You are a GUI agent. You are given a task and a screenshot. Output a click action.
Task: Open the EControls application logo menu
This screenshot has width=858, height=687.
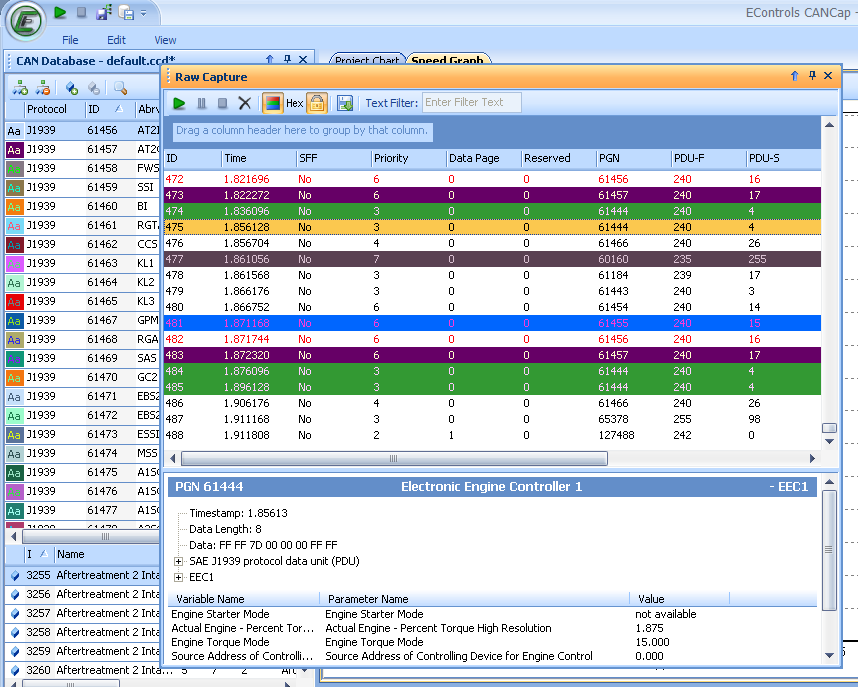(x=25, y=21)
